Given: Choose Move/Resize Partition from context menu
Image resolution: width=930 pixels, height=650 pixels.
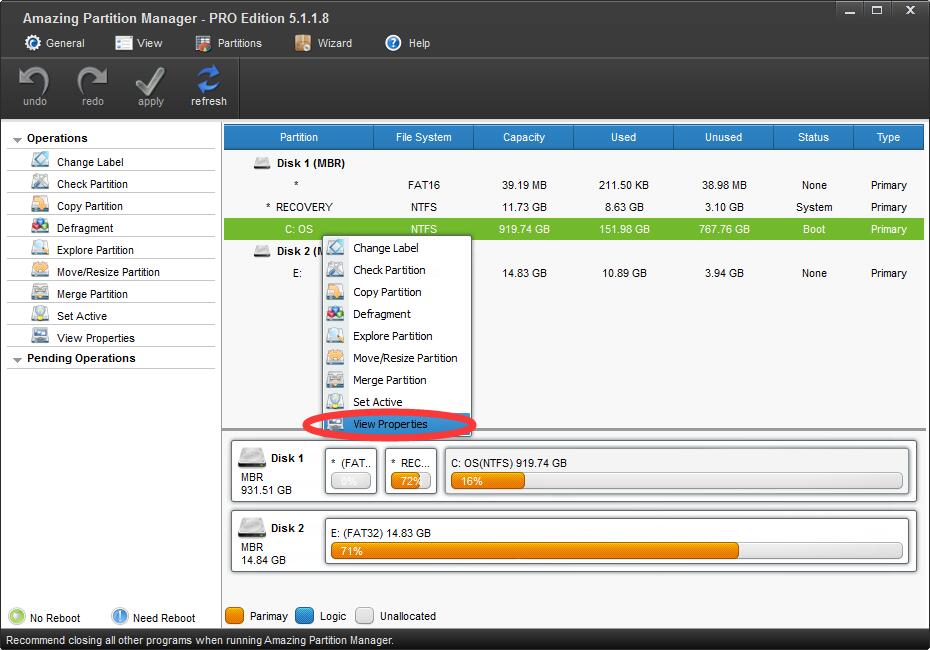Looking at the screenshot, I should (397, 358).
